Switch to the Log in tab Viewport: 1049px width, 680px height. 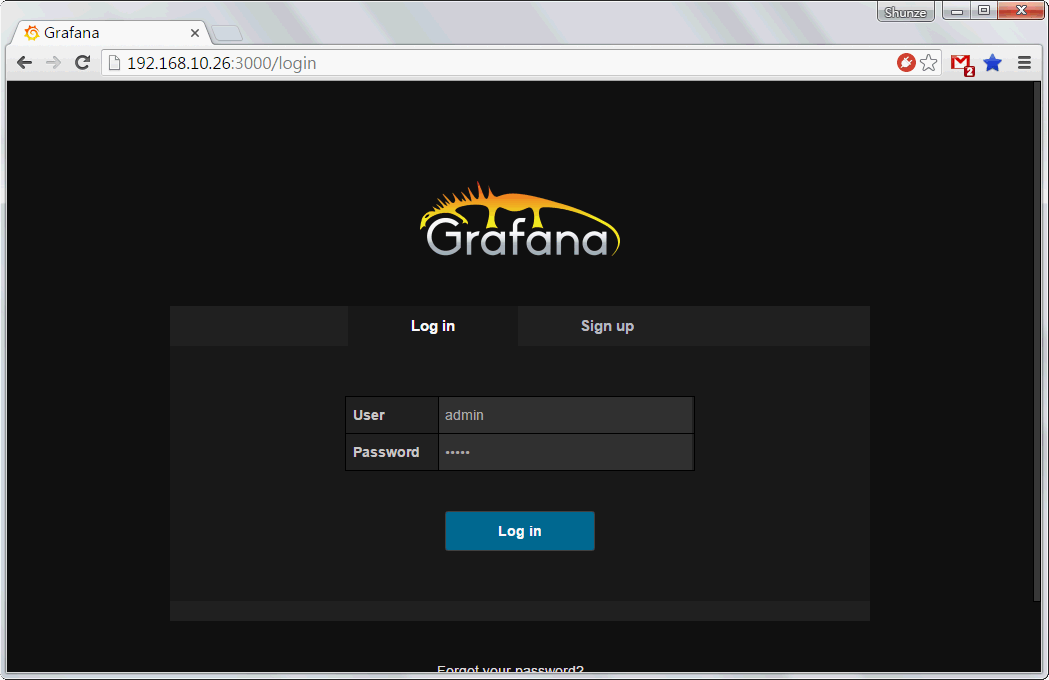click(433, 326)
